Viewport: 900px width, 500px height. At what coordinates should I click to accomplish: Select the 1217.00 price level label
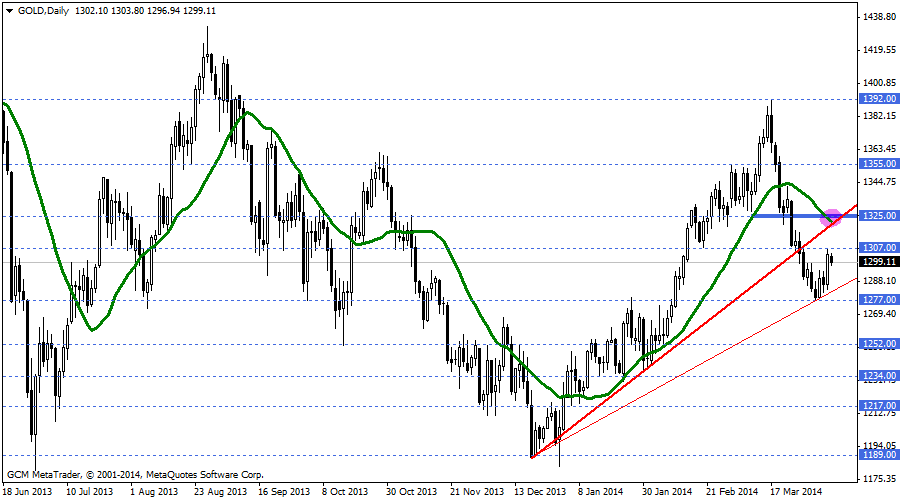click(x=879, y=406)
